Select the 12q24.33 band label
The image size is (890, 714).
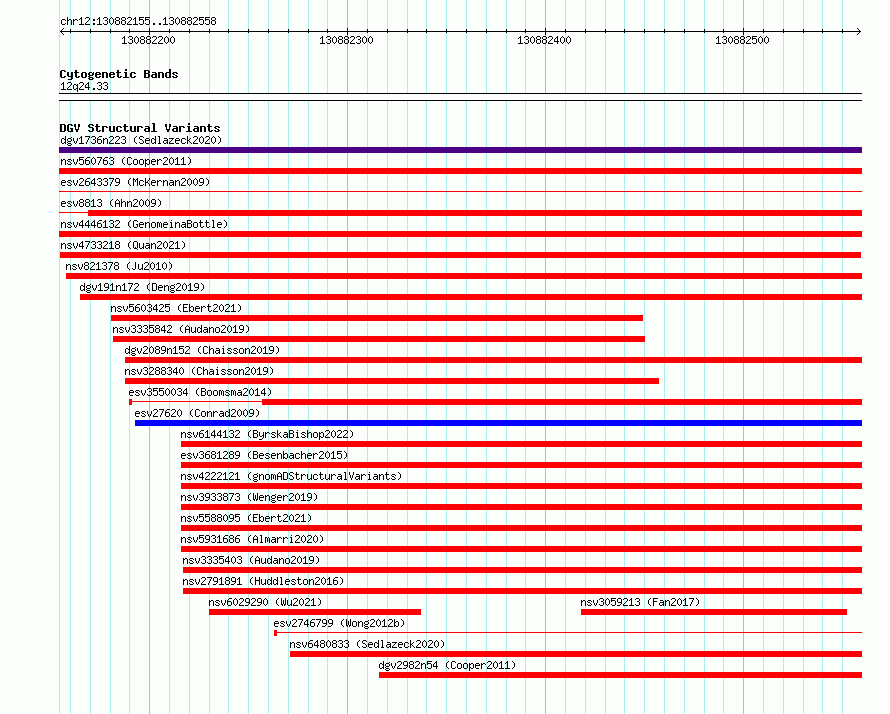coord(84,86)
